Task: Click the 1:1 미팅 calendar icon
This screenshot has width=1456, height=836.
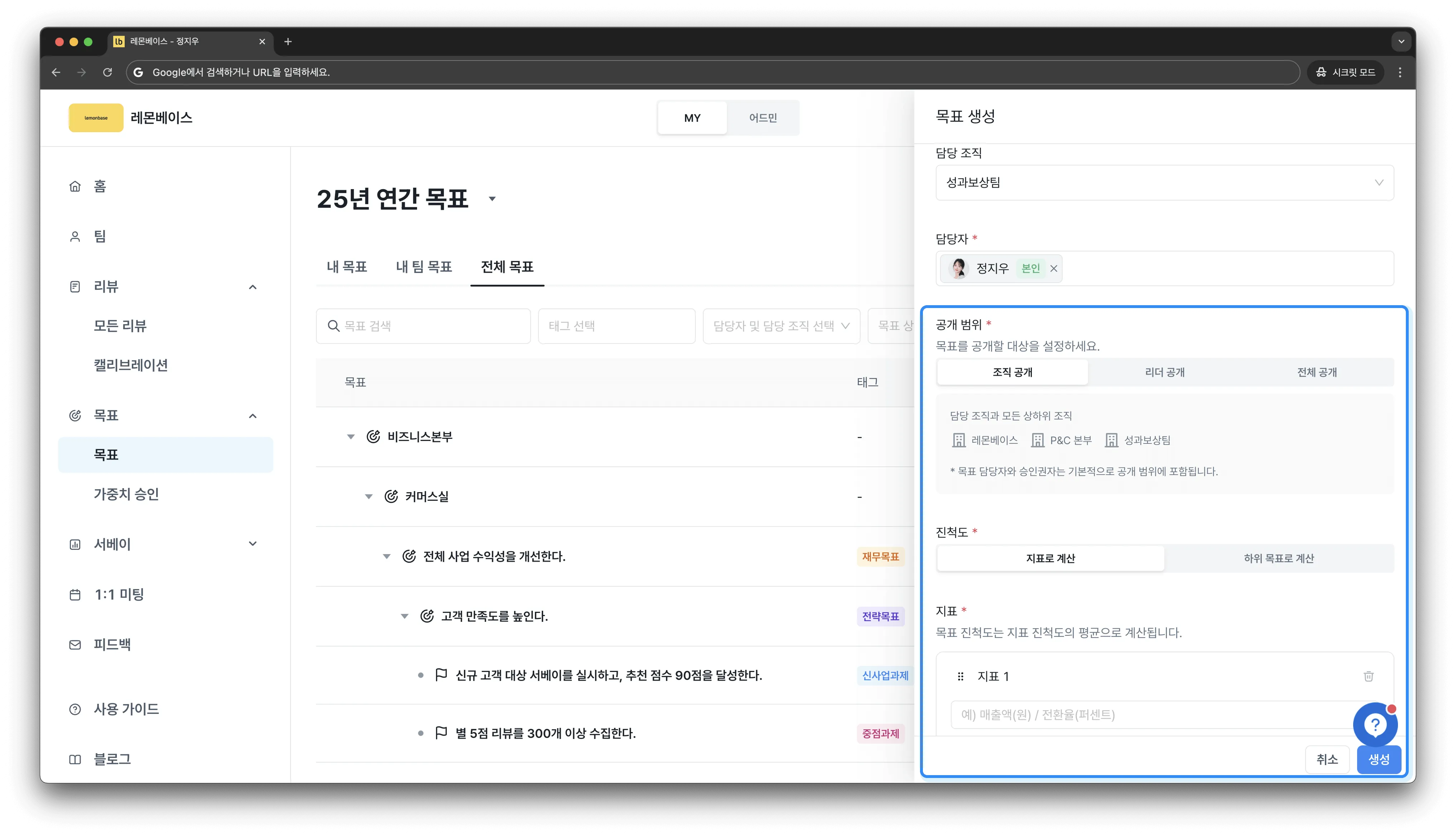Action: [75, 594]
